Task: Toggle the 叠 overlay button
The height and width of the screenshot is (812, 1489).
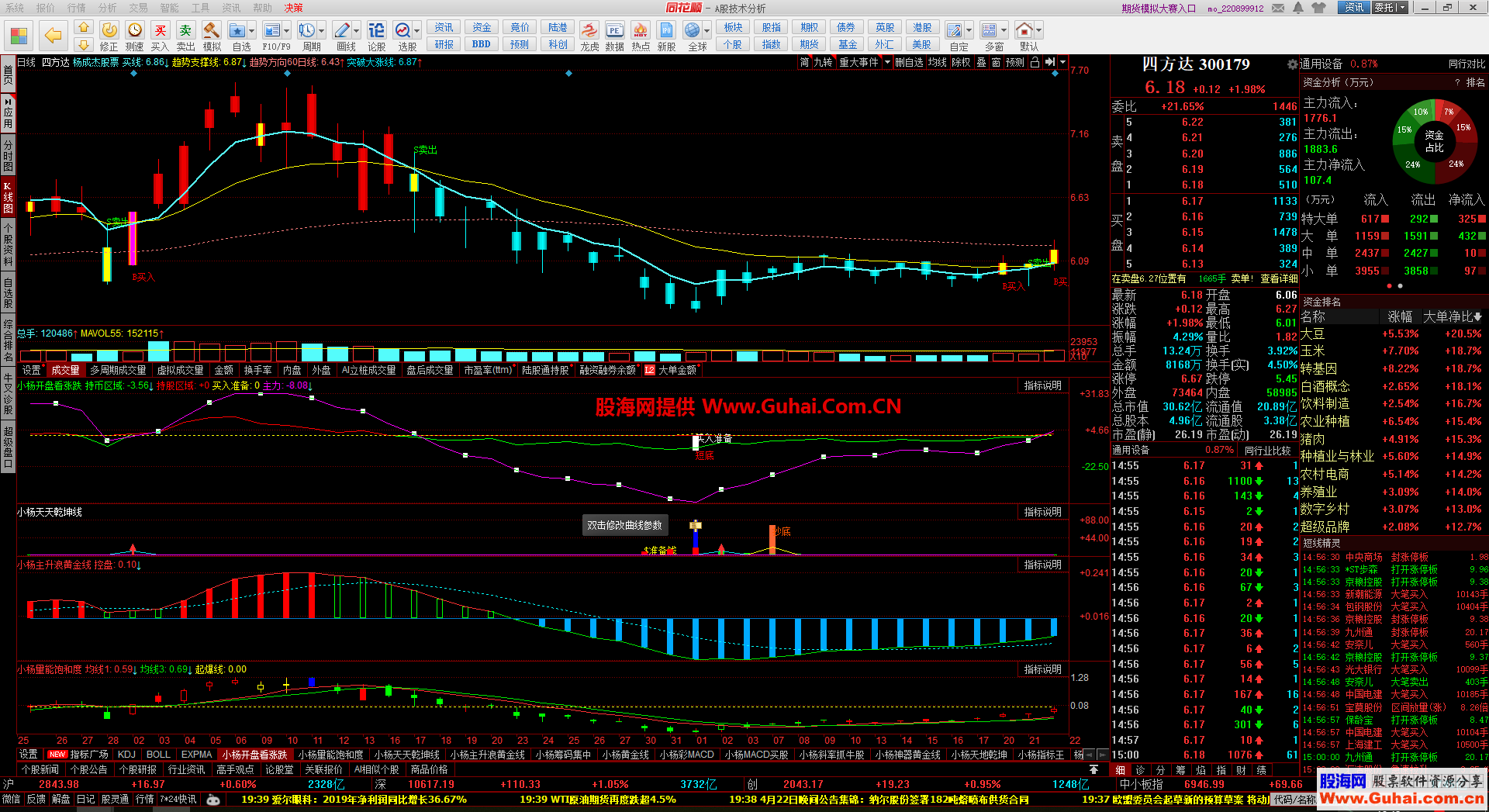Action: (981, 62)
